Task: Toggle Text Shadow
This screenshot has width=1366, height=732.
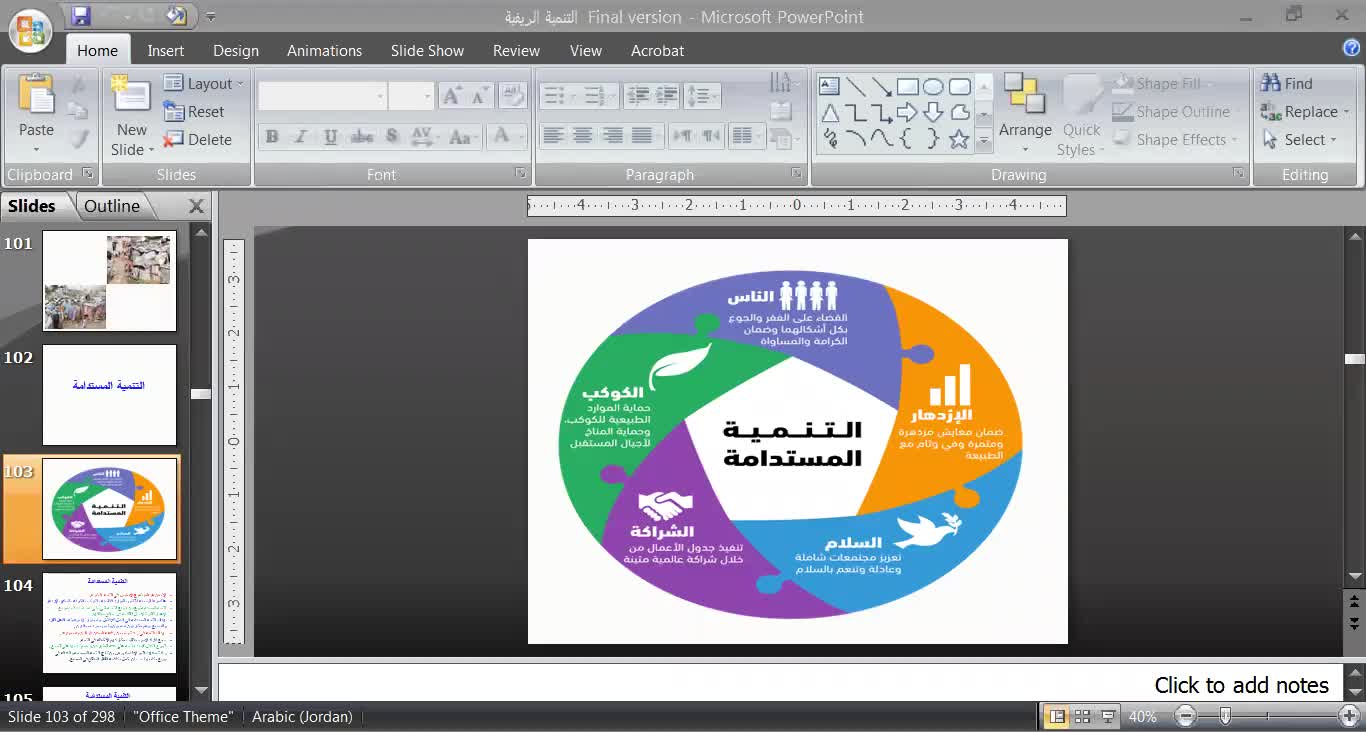Action: click(x=391, y=137)
